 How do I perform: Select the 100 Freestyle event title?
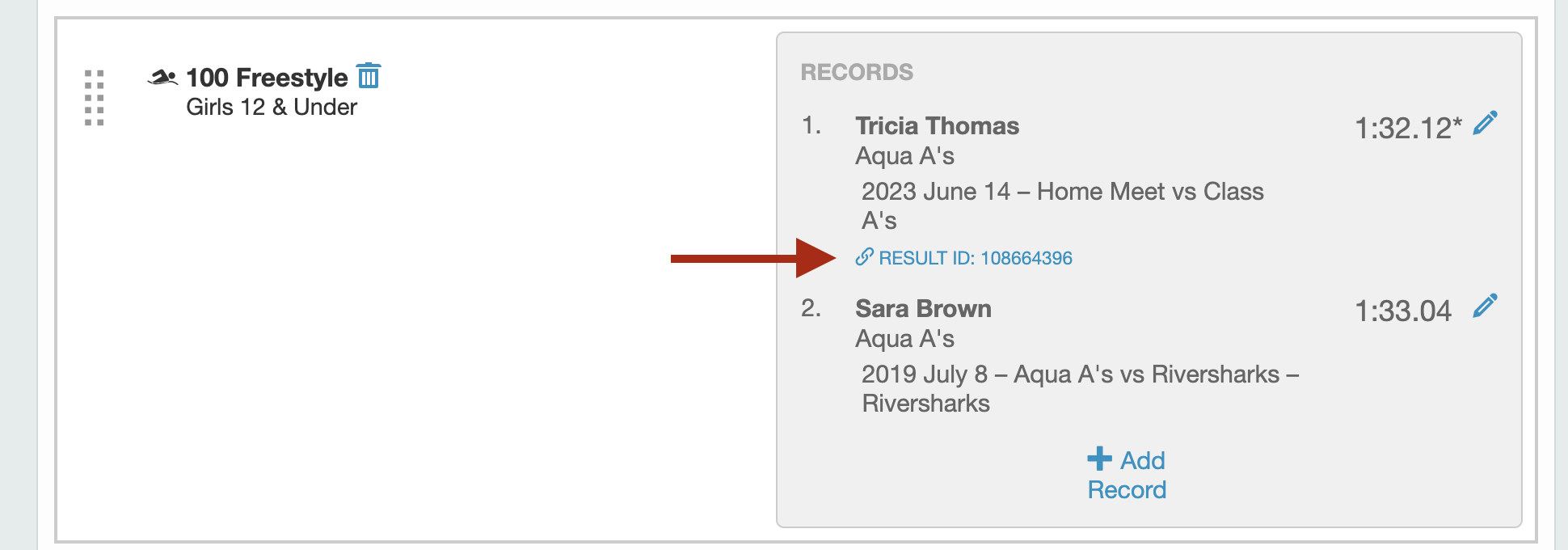(267, 78)
